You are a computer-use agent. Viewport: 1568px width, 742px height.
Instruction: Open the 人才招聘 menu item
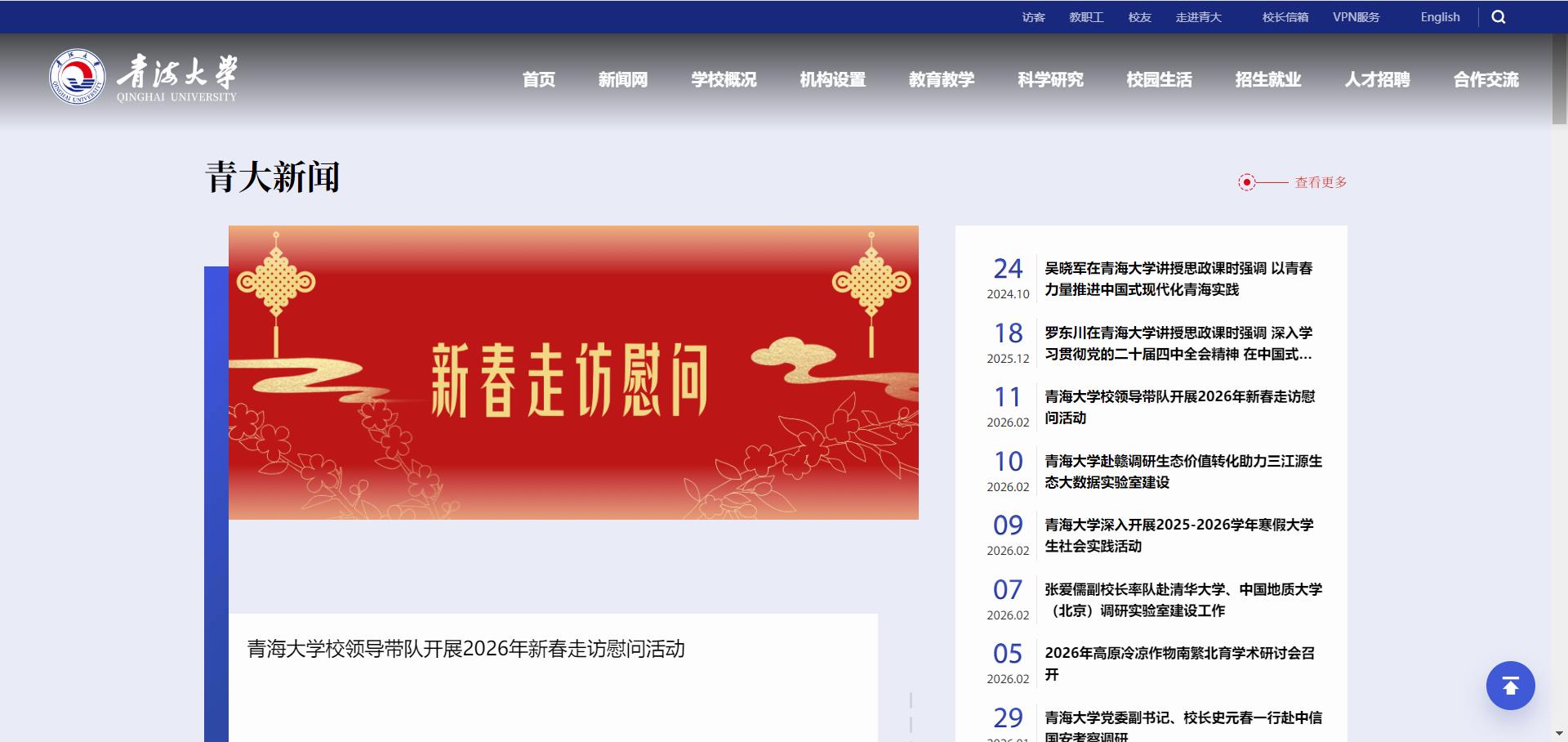point(1376,79)
